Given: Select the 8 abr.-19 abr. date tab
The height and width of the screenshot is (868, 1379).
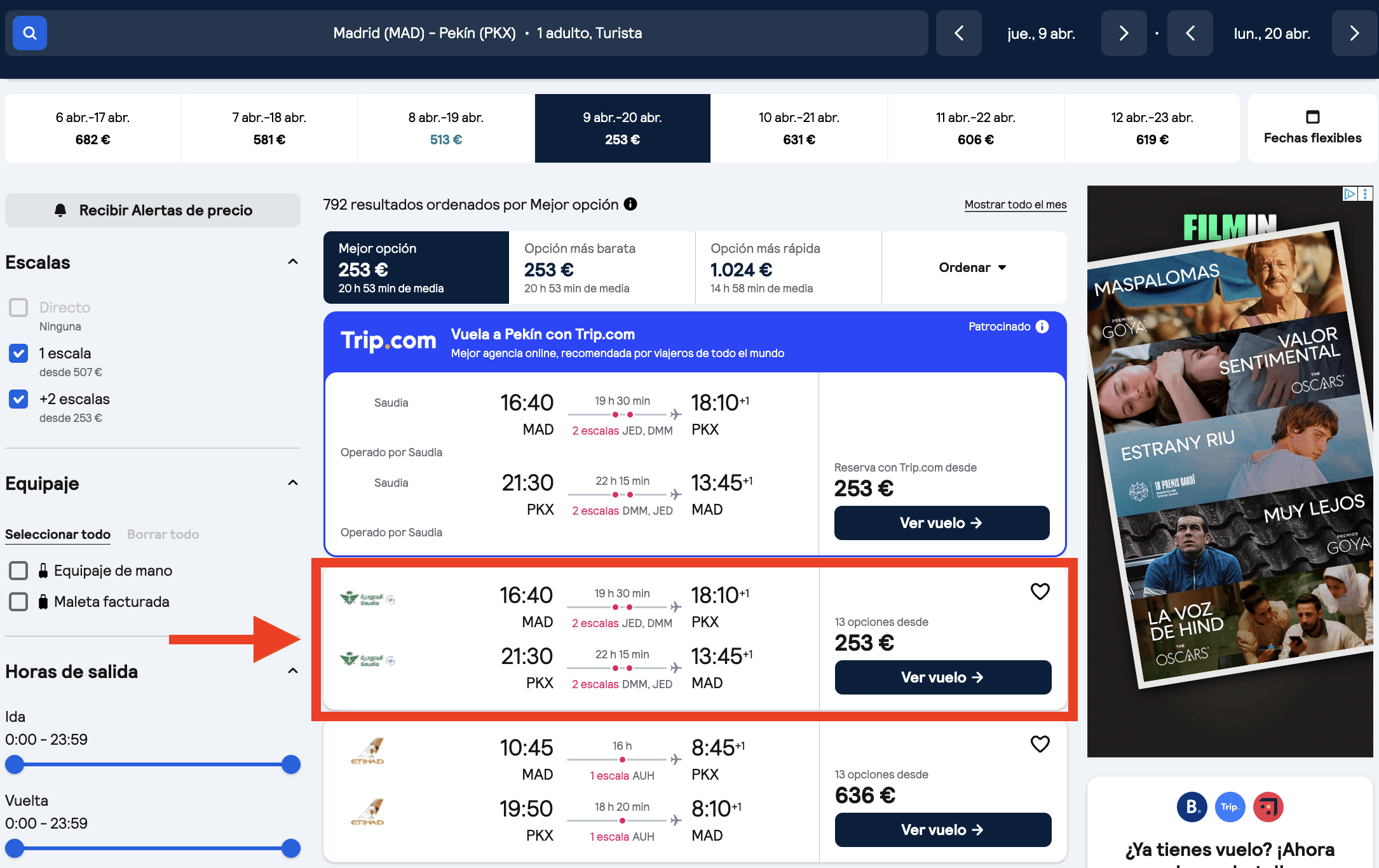Looking at the screenshot, I should pyautogui.click(x=445, y=127).
